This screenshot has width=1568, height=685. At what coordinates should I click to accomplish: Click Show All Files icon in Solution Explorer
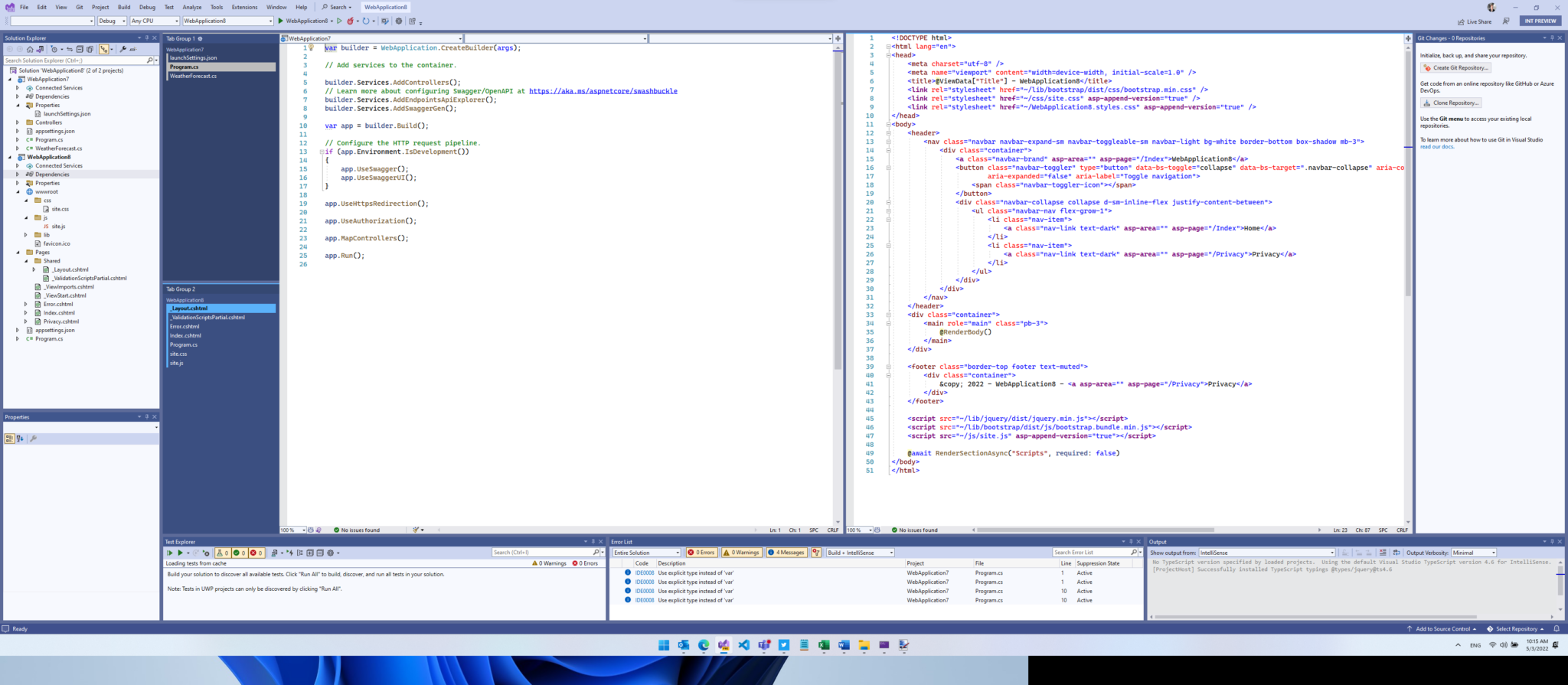90,49
